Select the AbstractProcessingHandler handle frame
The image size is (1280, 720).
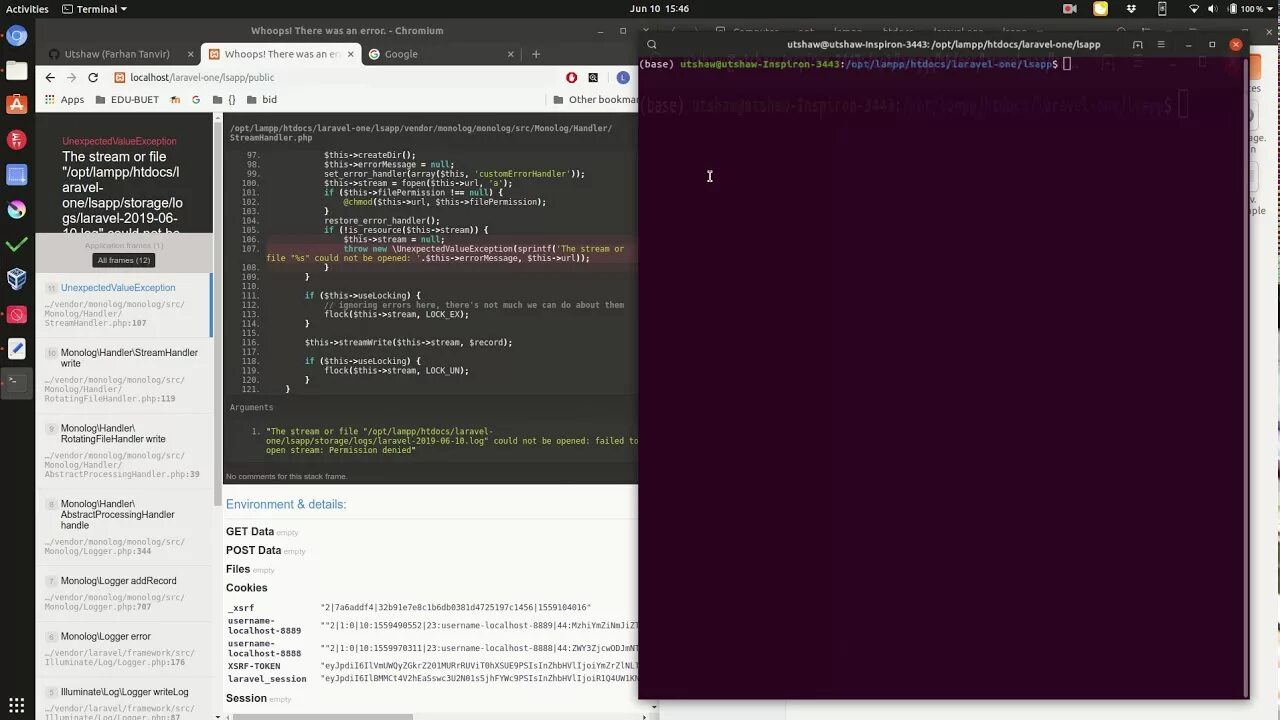(124, 527)
